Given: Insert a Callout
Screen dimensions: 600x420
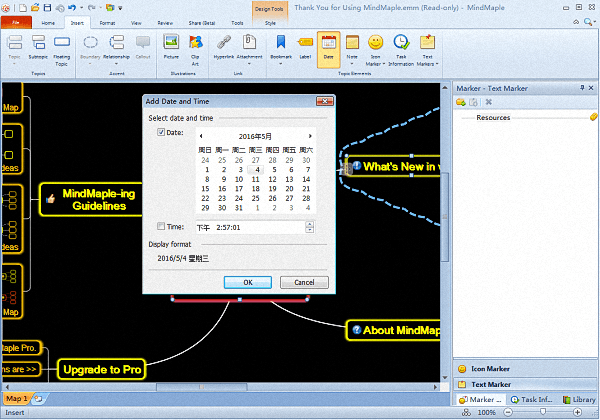Looking at the screenshot, I should [x=143, y=46].
